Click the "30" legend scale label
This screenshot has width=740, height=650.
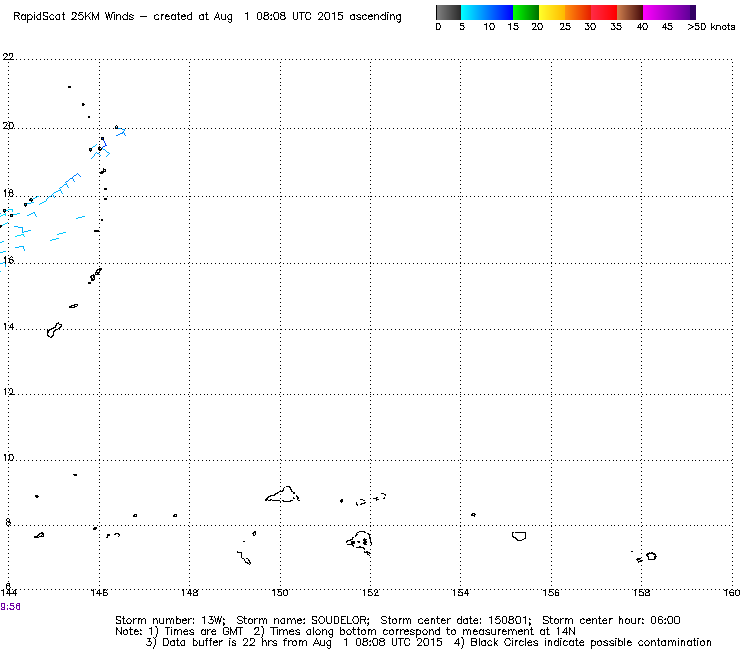tap(590, 27)
